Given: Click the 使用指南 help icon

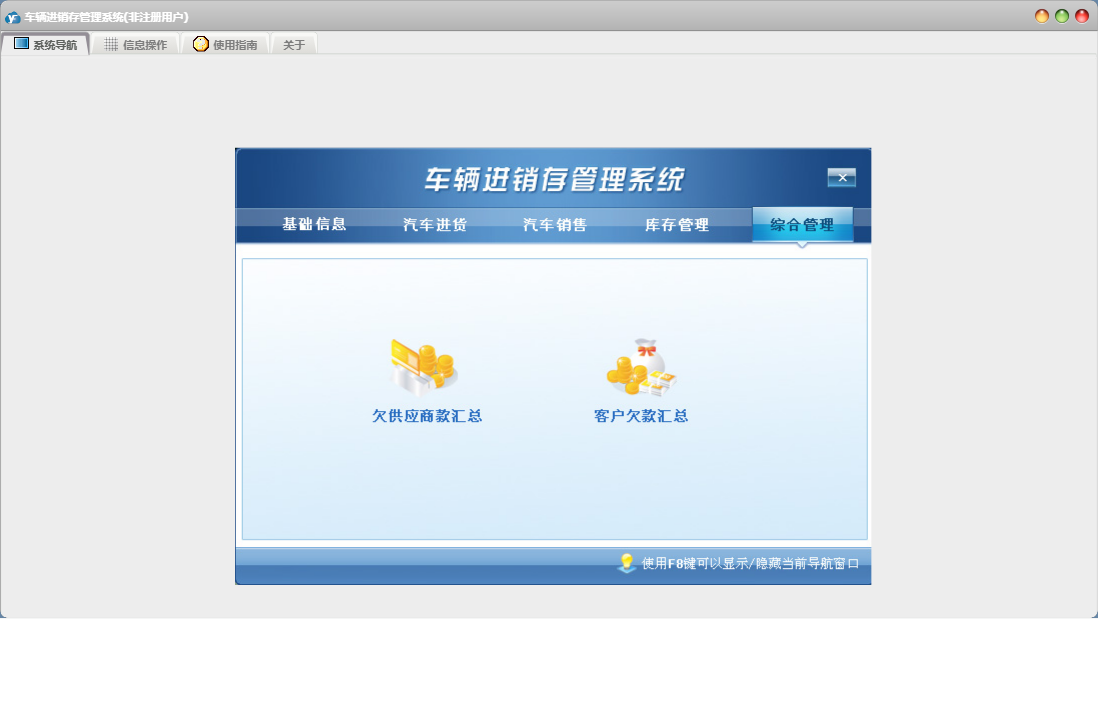Looking at the screenshot, I should click(x=201, y=44).
